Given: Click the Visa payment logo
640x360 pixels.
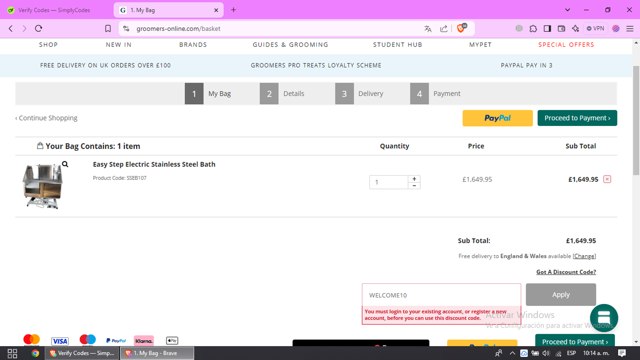Looking at the screenshot, I should tap(60, 341).
